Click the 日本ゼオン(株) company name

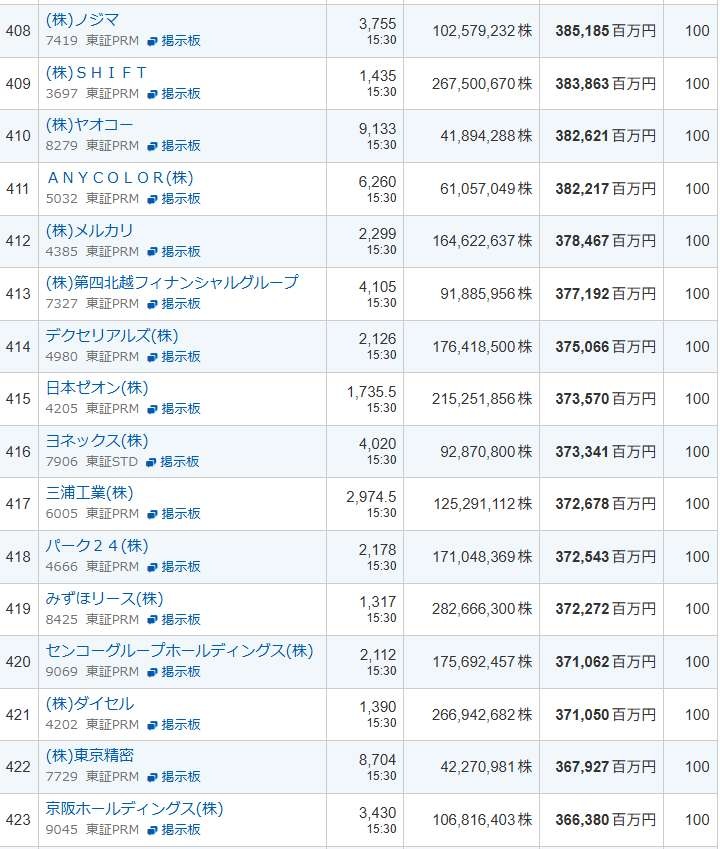coord(96,388)
